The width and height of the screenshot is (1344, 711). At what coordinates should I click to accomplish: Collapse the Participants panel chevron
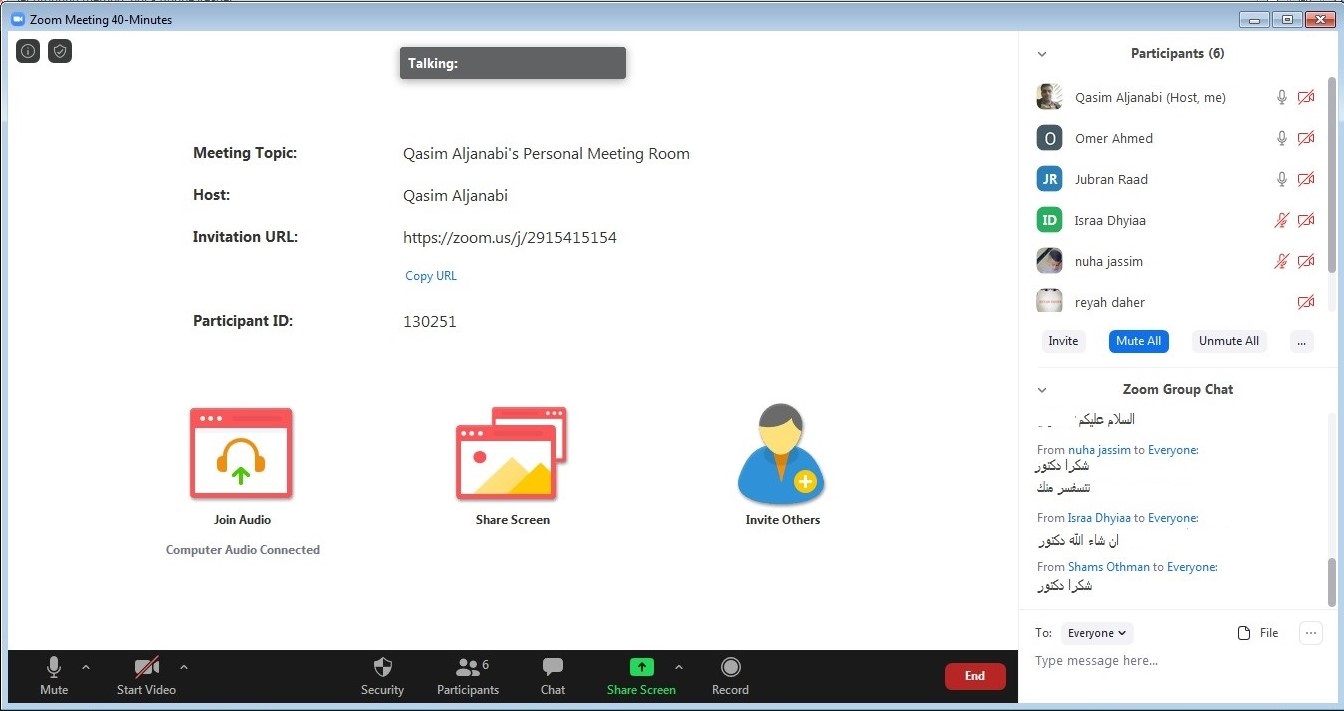1042,54
